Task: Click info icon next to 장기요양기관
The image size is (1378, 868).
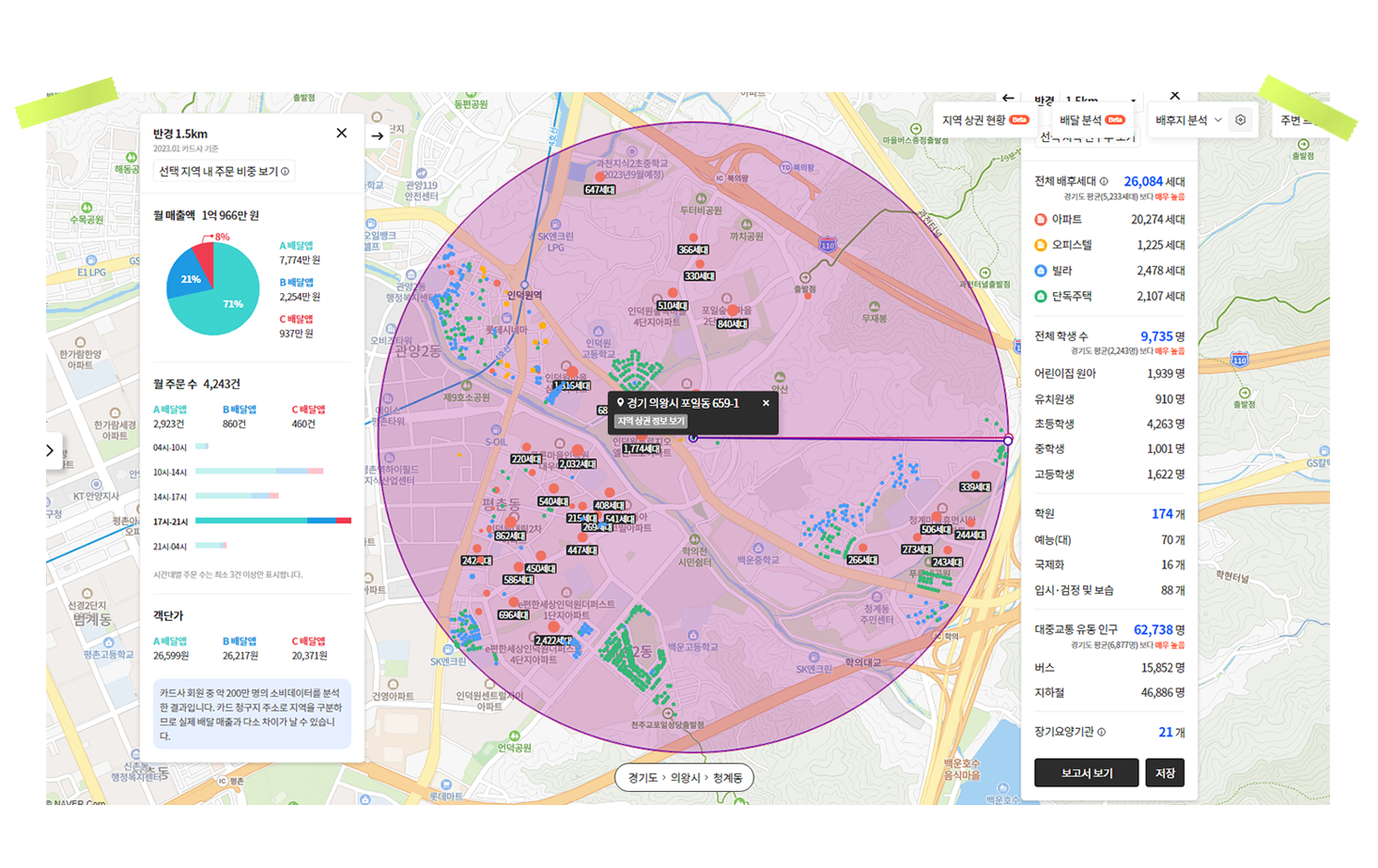Action: pyautogui.click(x=1102, y=732)
